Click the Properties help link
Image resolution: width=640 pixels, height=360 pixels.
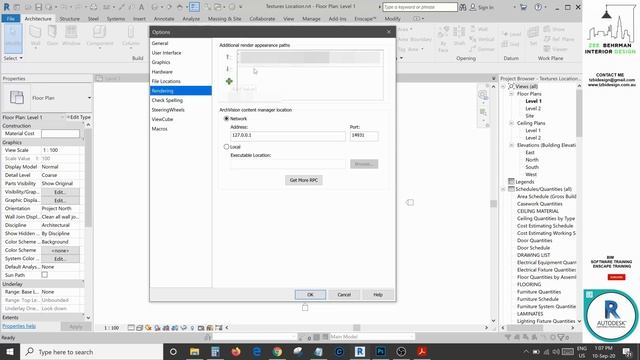pos(19,326)
